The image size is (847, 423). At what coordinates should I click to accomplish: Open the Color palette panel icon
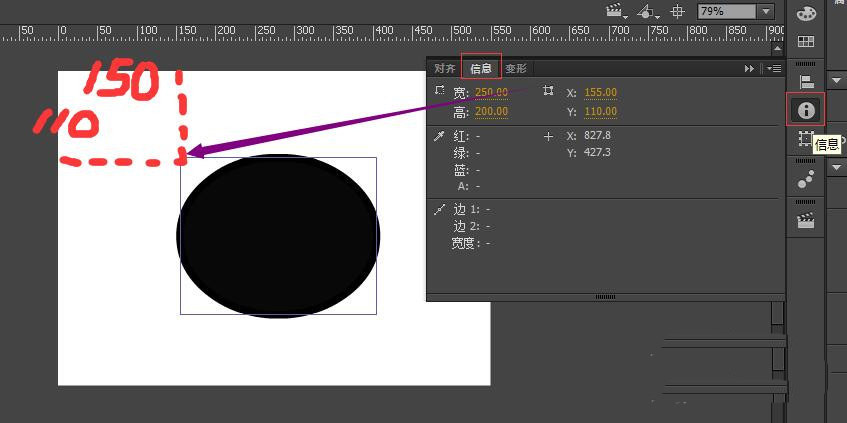click(806, 14)
